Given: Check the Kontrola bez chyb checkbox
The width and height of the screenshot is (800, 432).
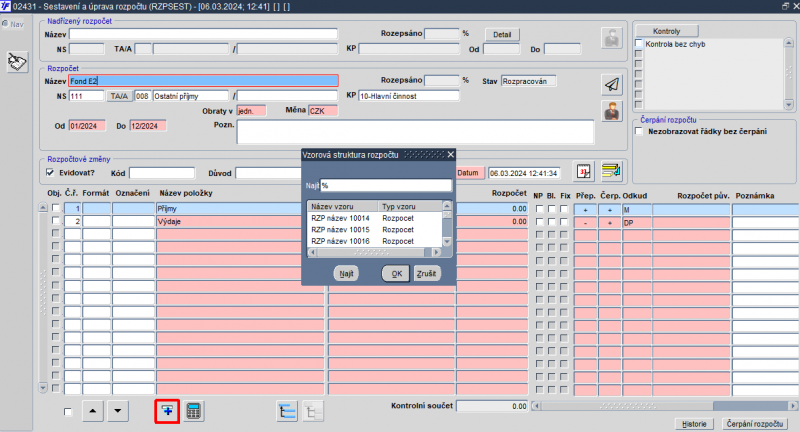Looking at the screenshot, I should coord(639,43).
